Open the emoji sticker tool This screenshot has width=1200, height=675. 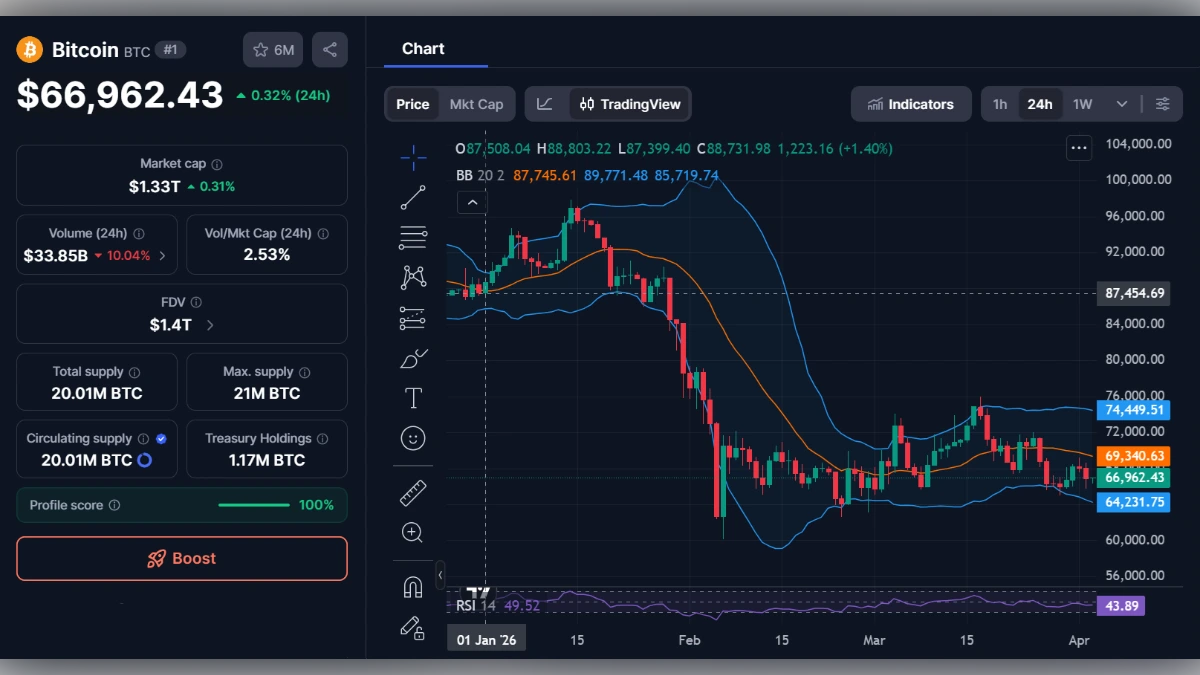point(413,437)
